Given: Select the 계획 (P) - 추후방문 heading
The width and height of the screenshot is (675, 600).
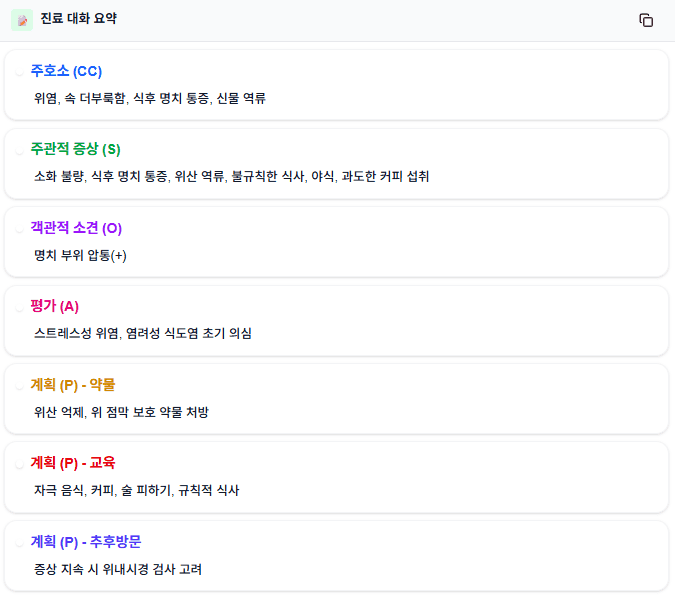Looking at the screenshot, I should point(86,541).
